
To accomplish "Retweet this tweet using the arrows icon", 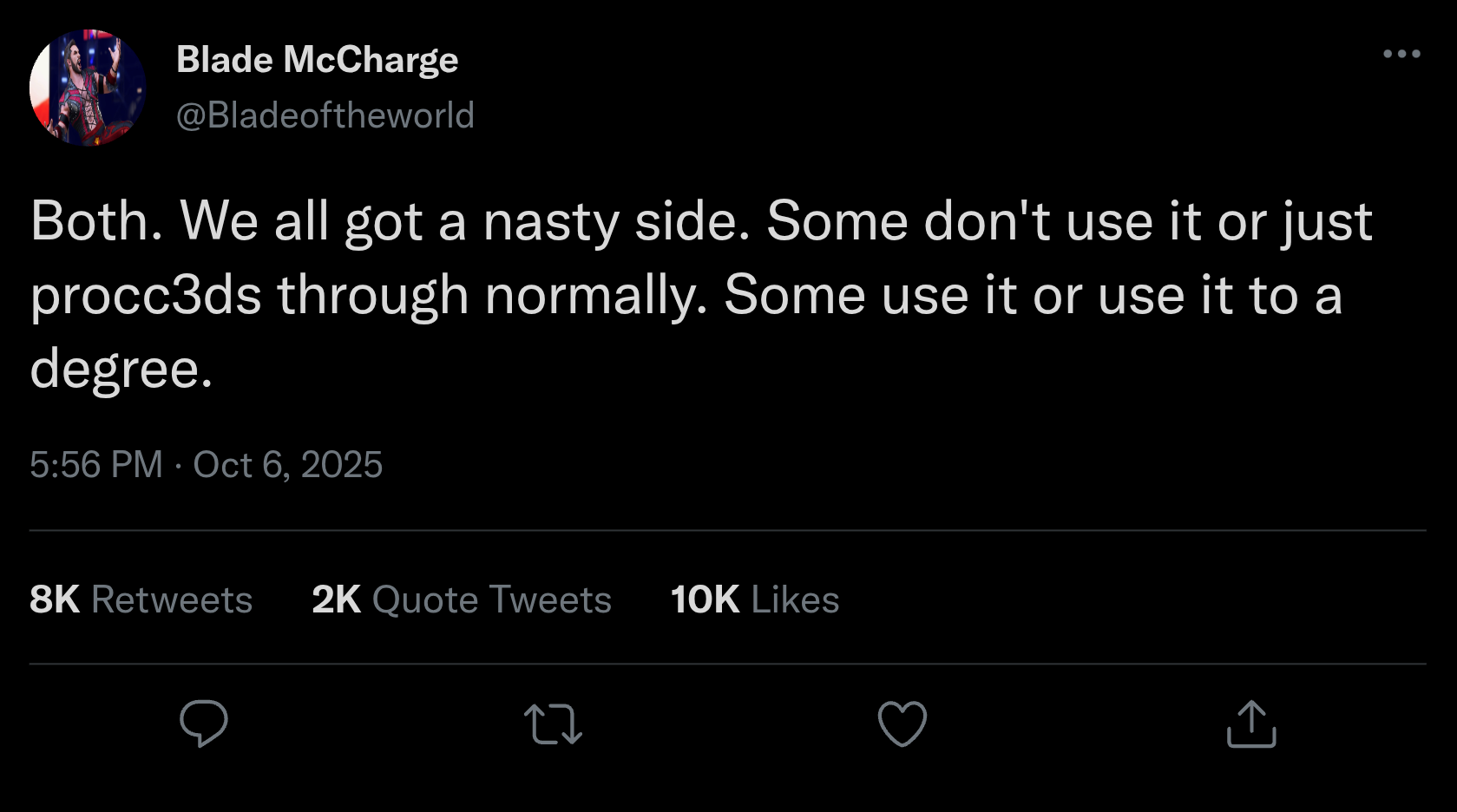I will click(553, 724).
